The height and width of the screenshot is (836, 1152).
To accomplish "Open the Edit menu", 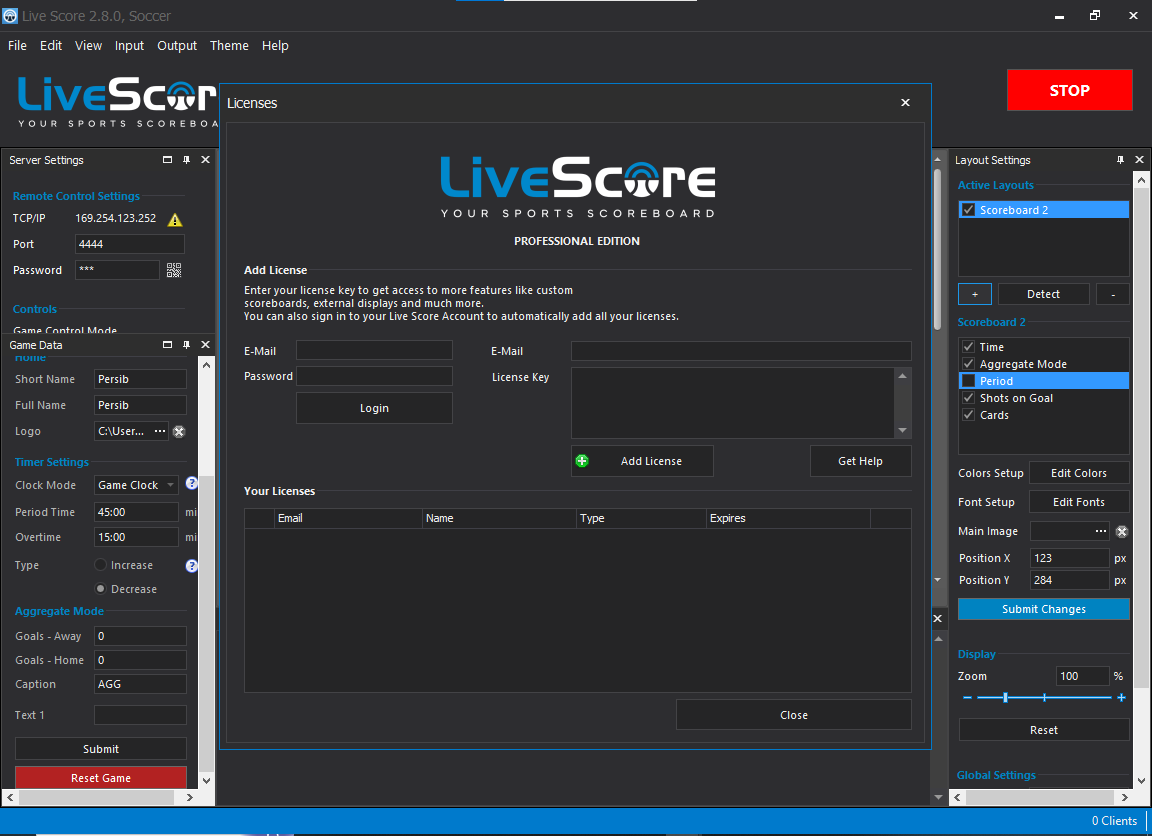I will click(51, 46).
